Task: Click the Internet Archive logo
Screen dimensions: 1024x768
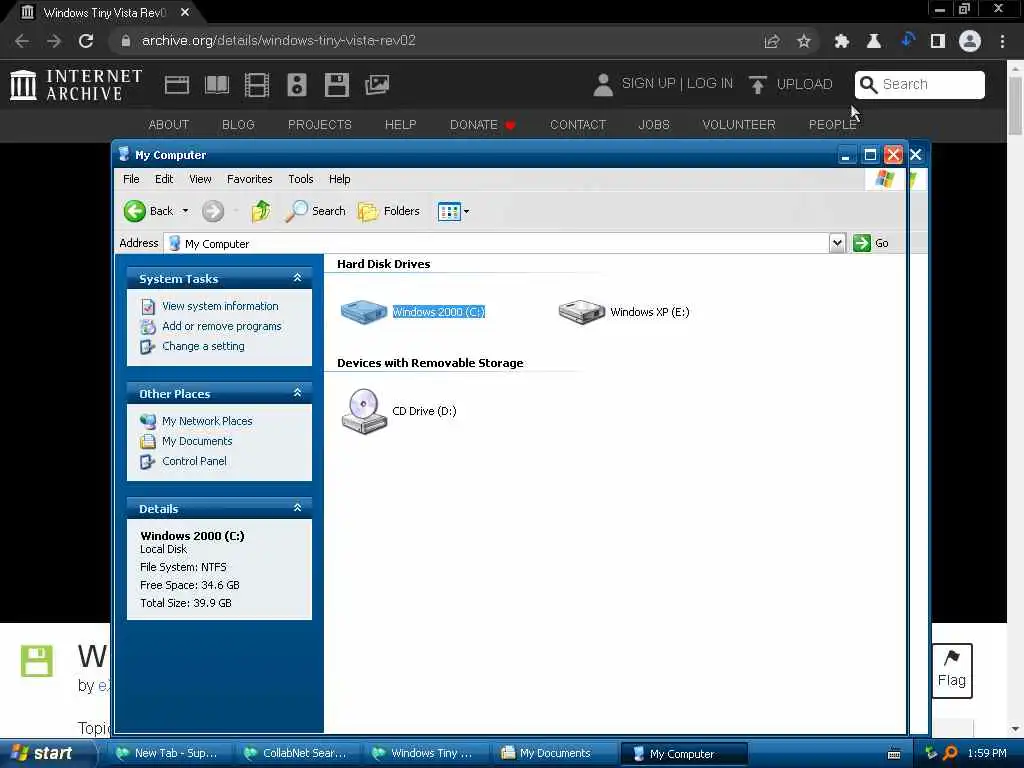Action: pos(76,85)
